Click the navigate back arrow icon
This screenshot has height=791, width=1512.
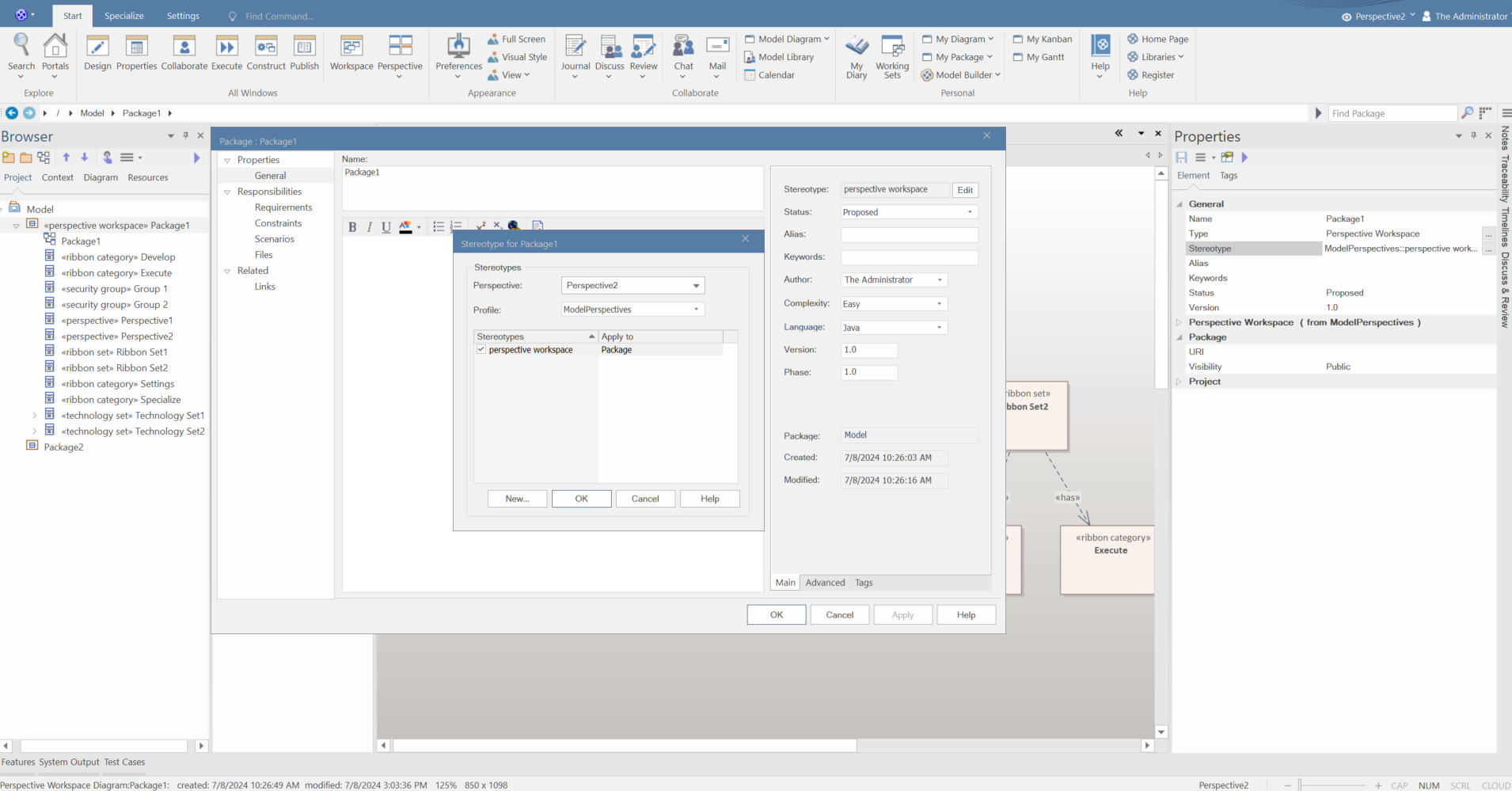tap(12, 113)
